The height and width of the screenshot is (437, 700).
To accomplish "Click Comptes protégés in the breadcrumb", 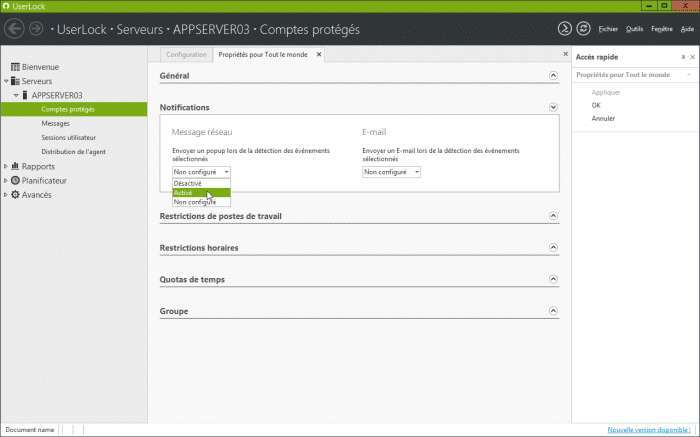I will [309, 29].
